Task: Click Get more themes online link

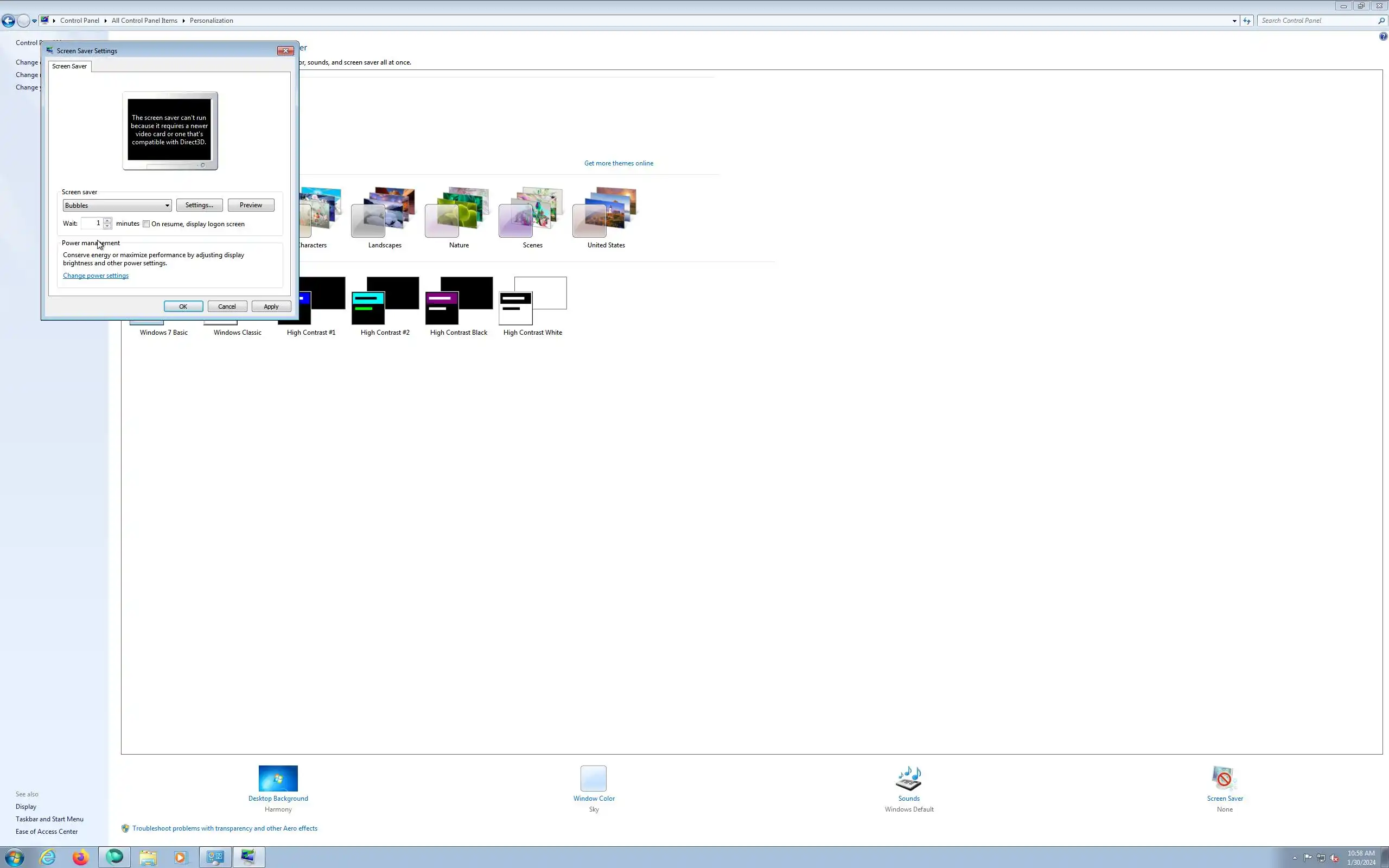Action: point(618,163)
